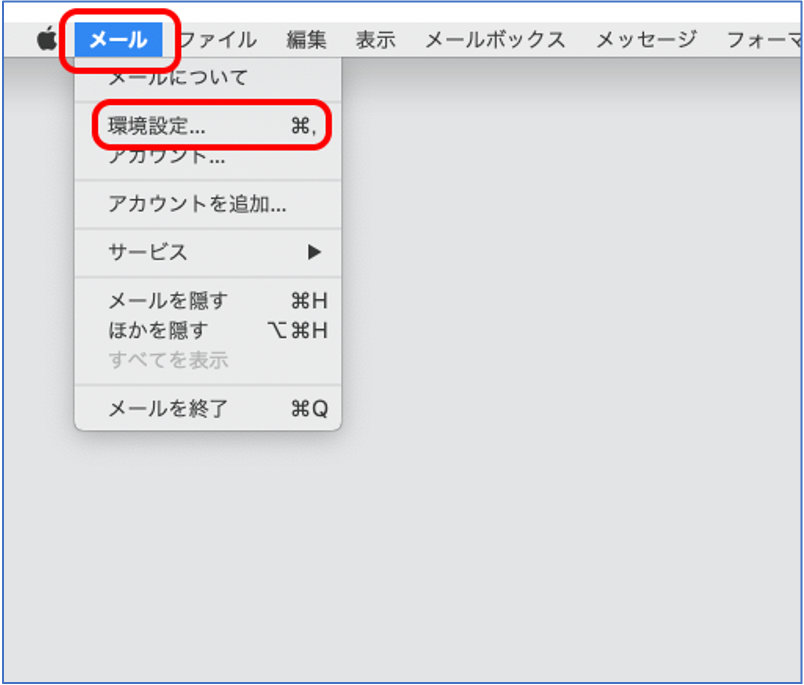Open the メッセージ menu

point(646,39)
